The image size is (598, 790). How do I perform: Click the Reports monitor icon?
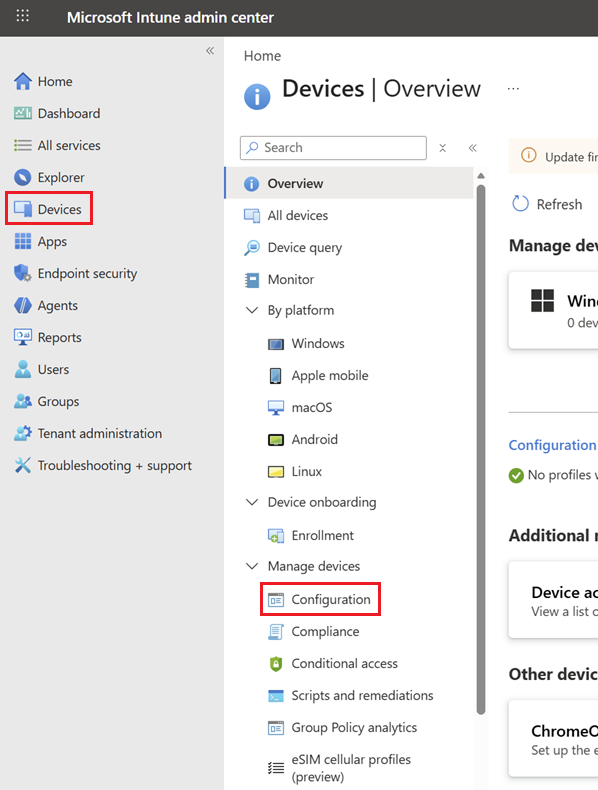coord(23,337)
